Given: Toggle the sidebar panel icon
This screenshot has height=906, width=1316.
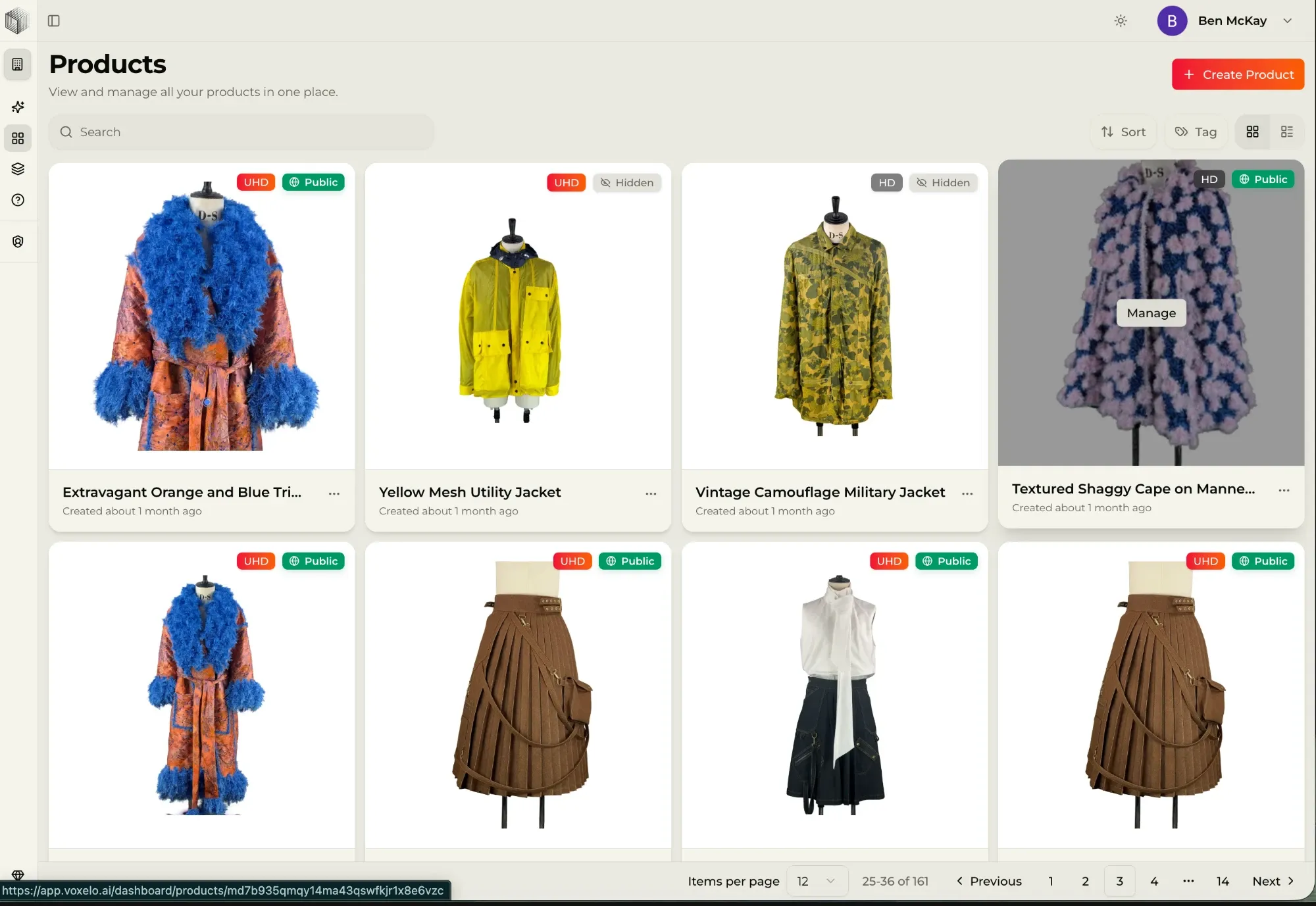Looking at the screenshot, I should [54, 20].
